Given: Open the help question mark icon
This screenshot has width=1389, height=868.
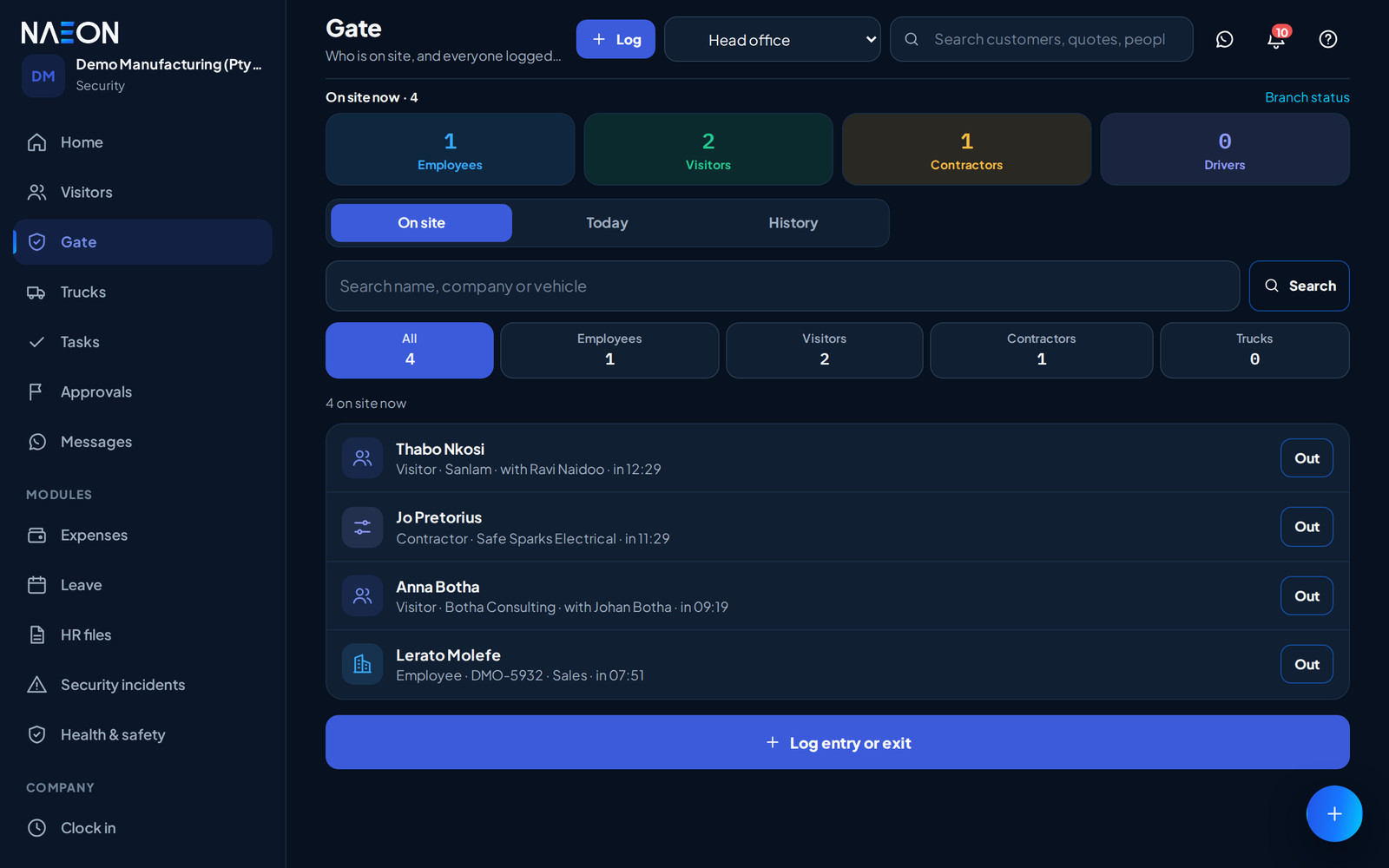Looking at the screenshot, I should click(x=1328, y=39).
